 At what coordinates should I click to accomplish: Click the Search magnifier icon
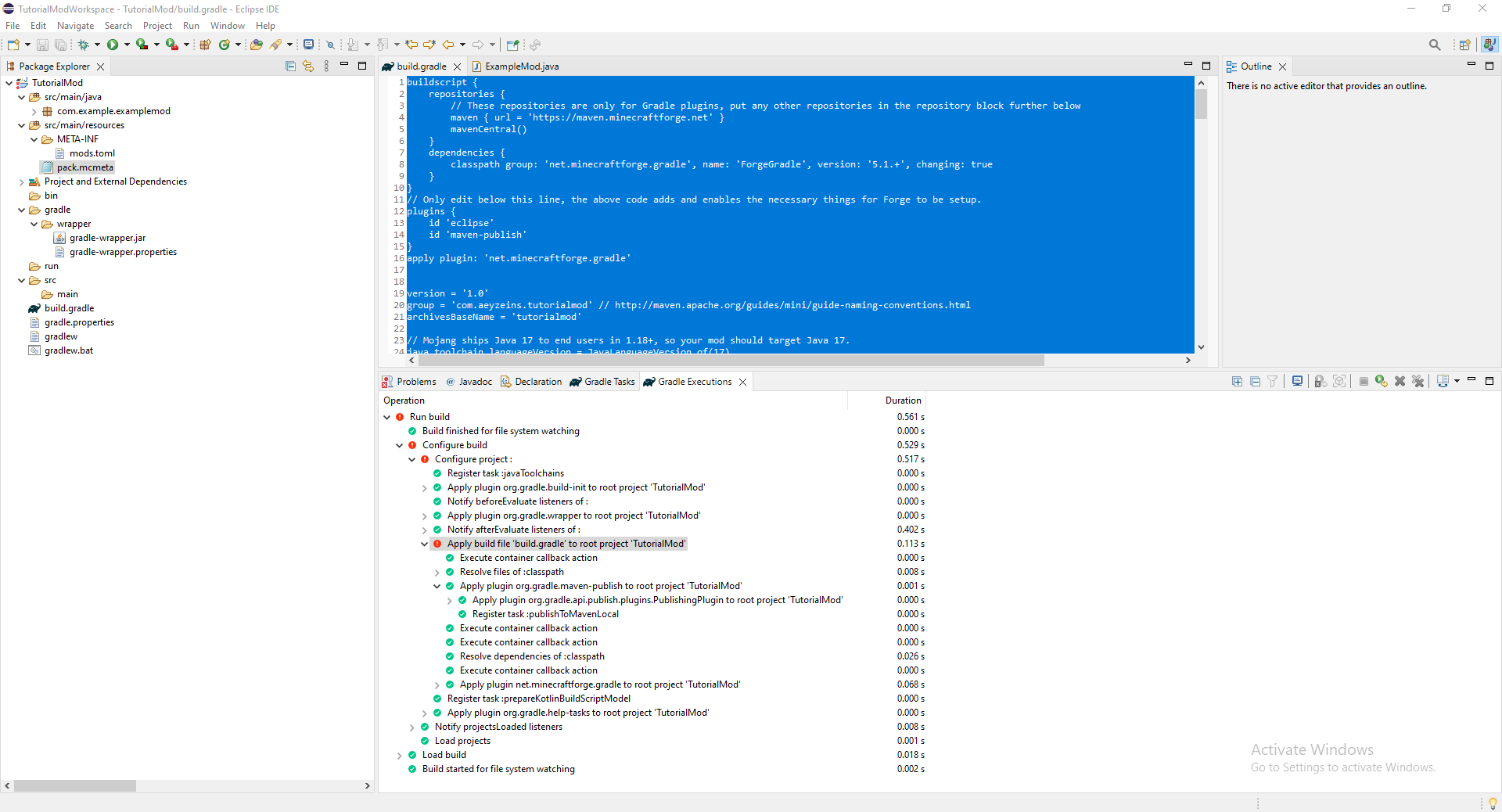coord(1435,45)
